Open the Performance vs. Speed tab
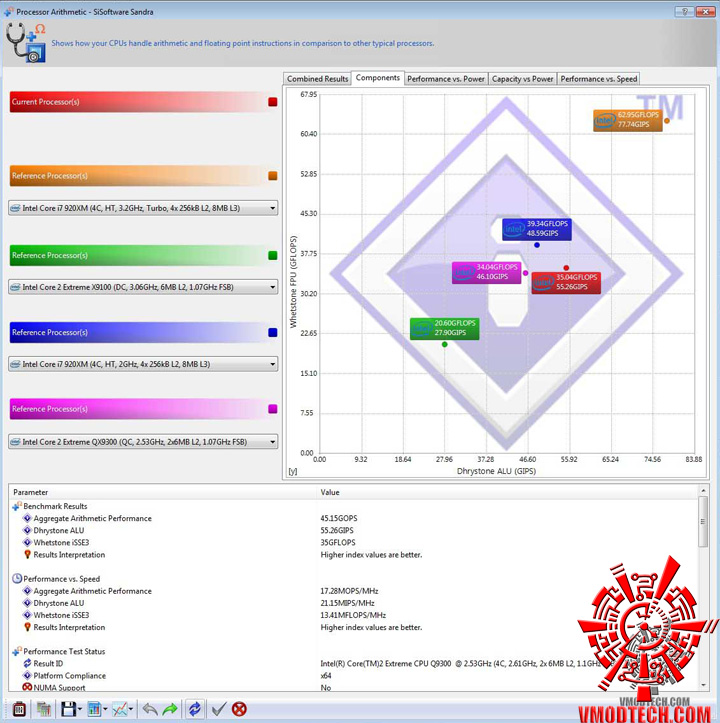720x723 pixels. [x=599, y=79]
